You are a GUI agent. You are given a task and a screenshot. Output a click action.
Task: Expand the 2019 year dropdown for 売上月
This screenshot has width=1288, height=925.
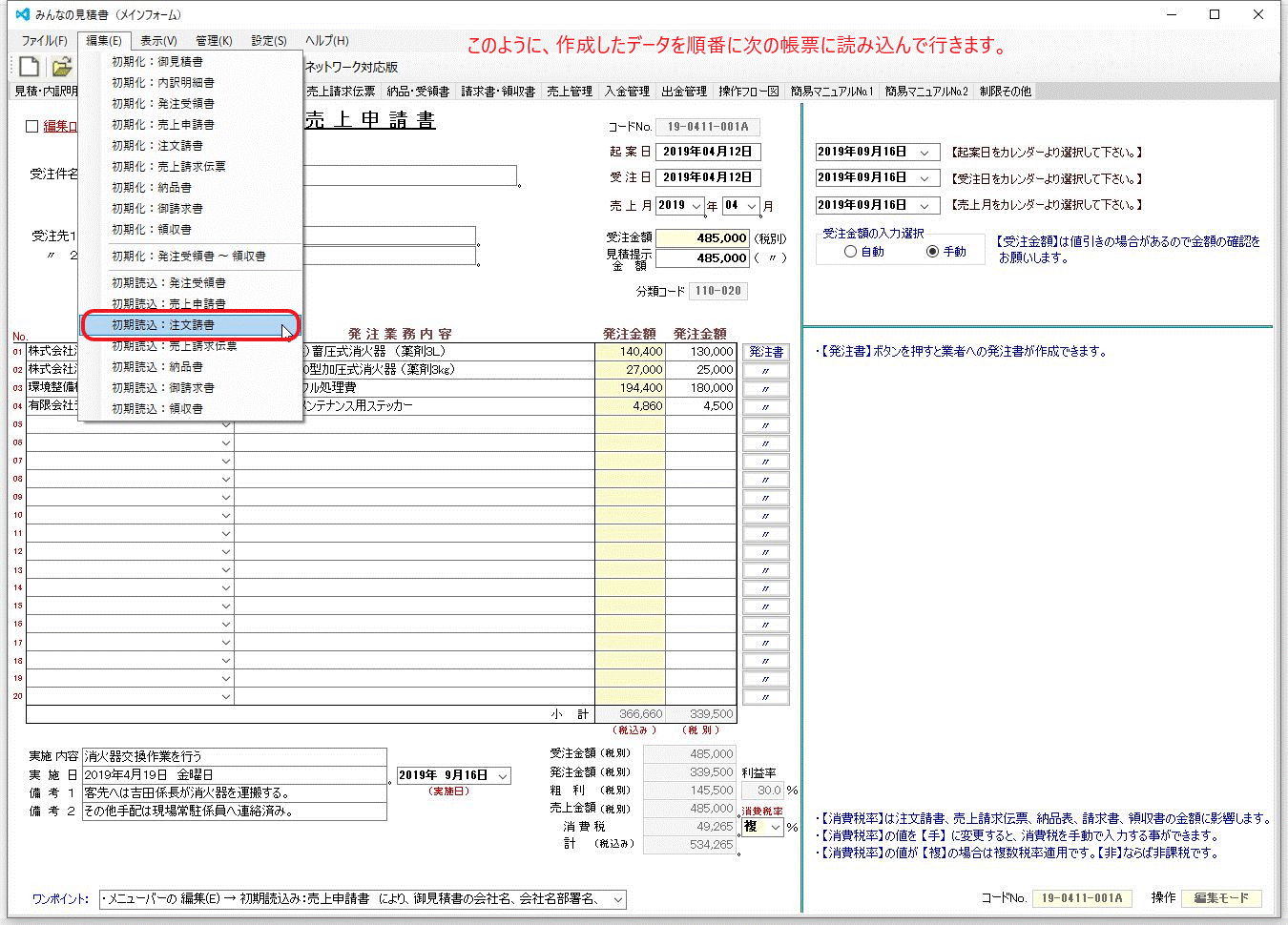point(696,206)
